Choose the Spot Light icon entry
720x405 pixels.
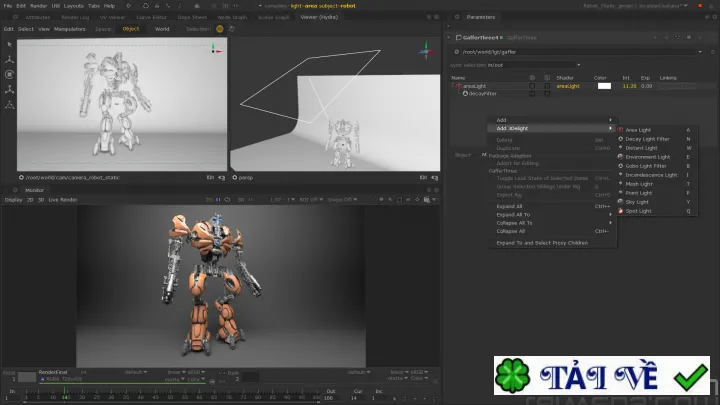coord(621,211)
